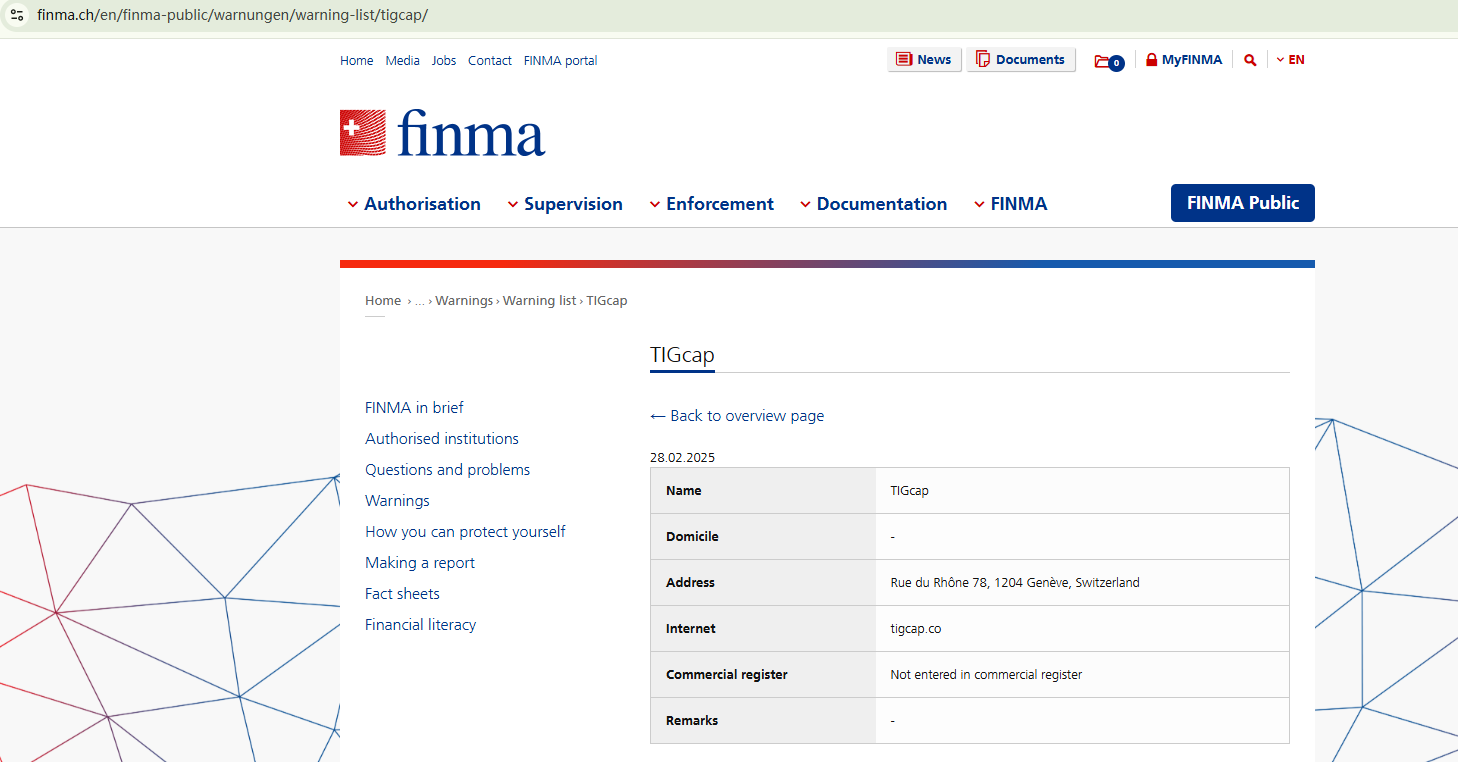Click Home in the breadcrumb trail
This screenshot has height=762, width=1458.
pos(383,301)
